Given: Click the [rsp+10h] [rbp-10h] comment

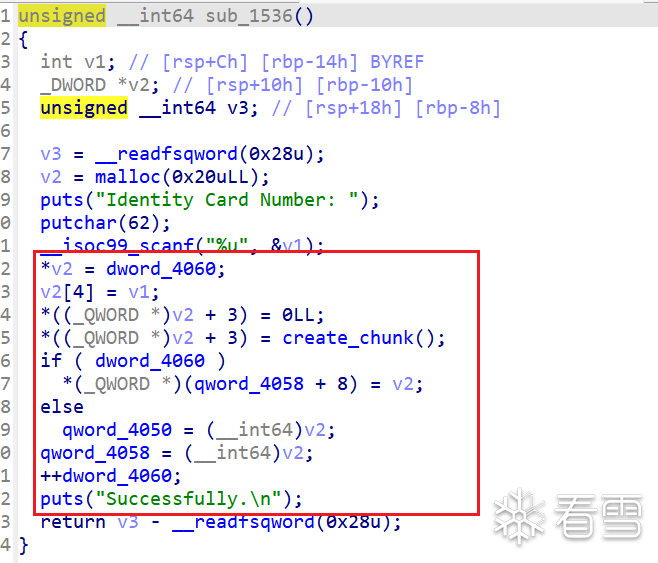Looking at the screenshot, I should click(310, 85).
